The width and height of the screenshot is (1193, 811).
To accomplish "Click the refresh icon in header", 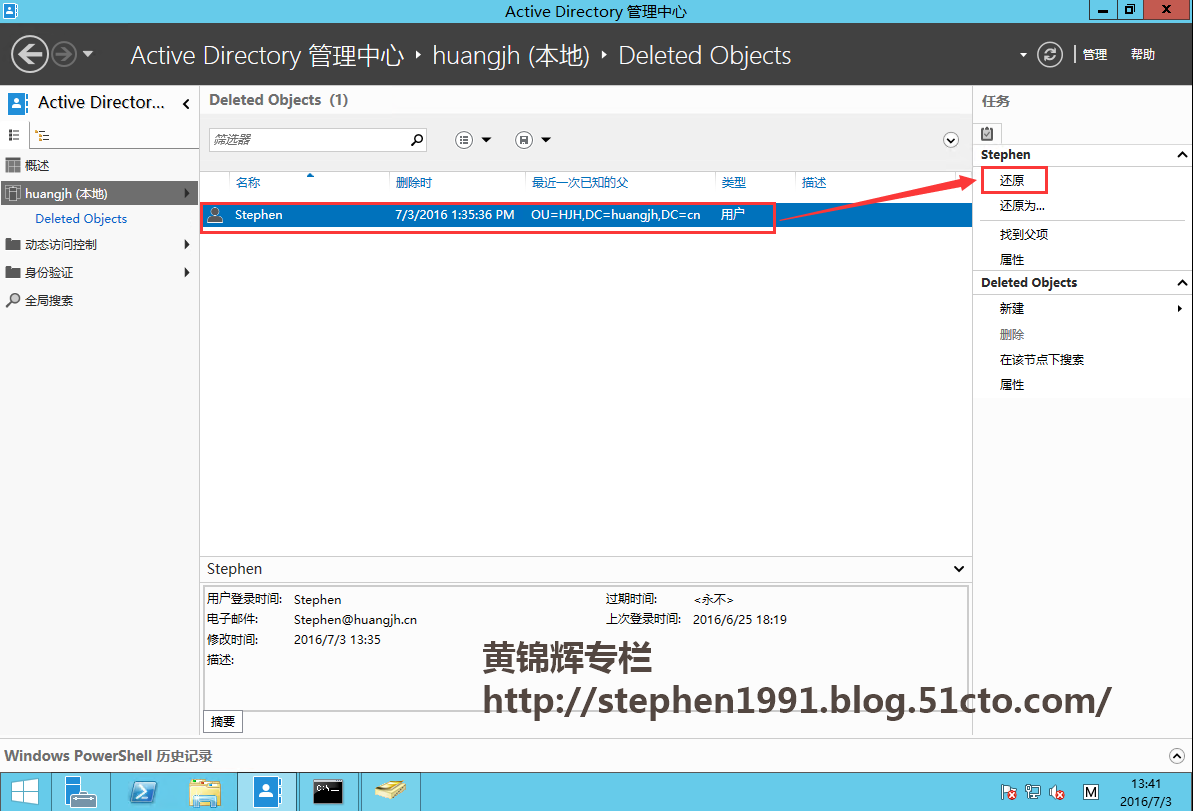I will click(1050, 55).
